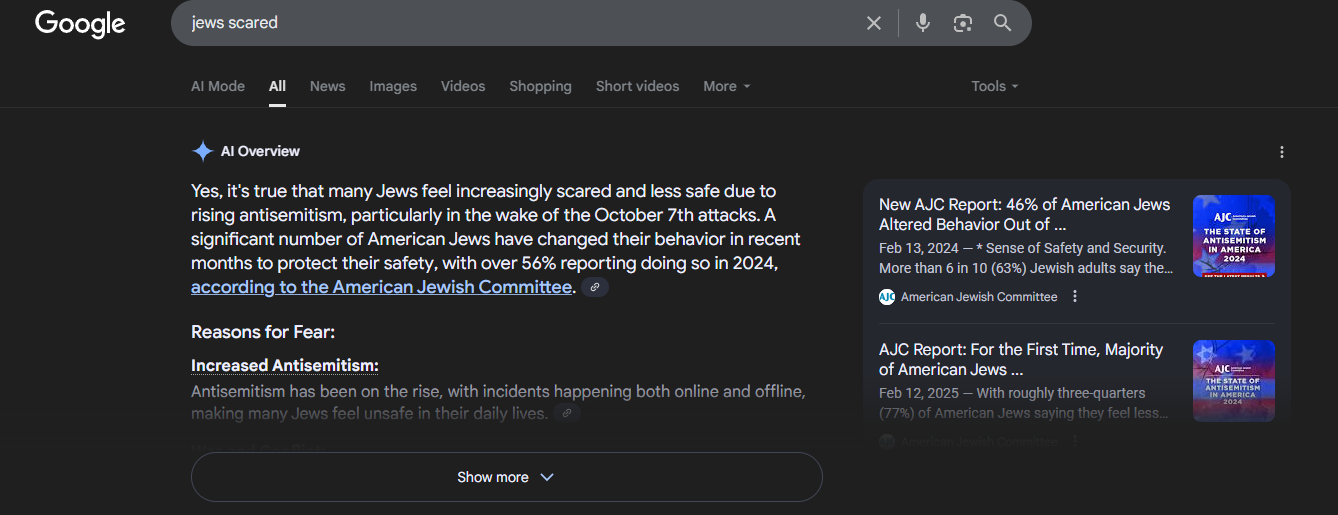Open the Images tab
Viewport: 1338px width, 515px height.
[x=393, y=86]
